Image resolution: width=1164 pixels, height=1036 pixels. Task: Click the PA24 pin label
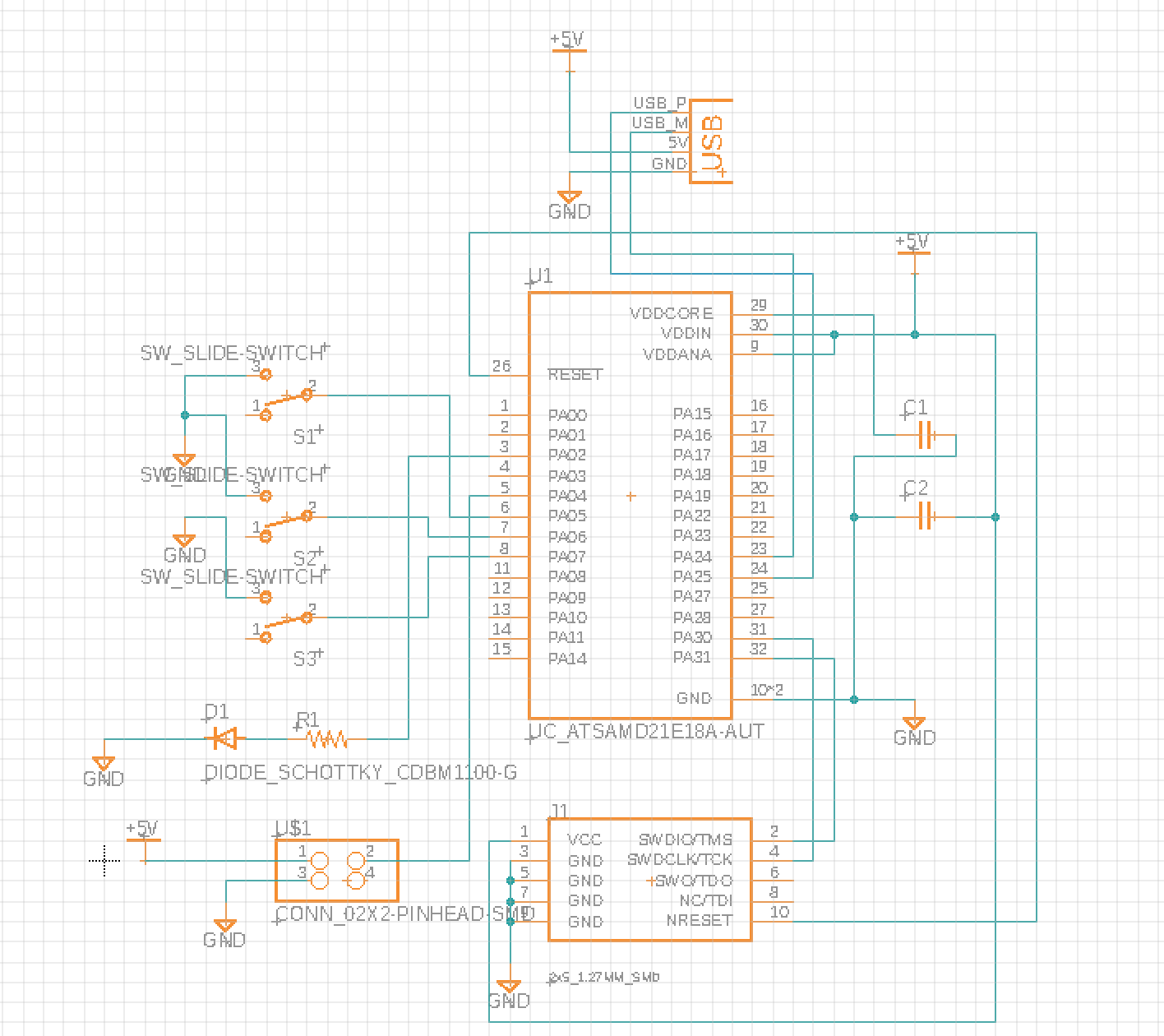[x=692, y=557]
